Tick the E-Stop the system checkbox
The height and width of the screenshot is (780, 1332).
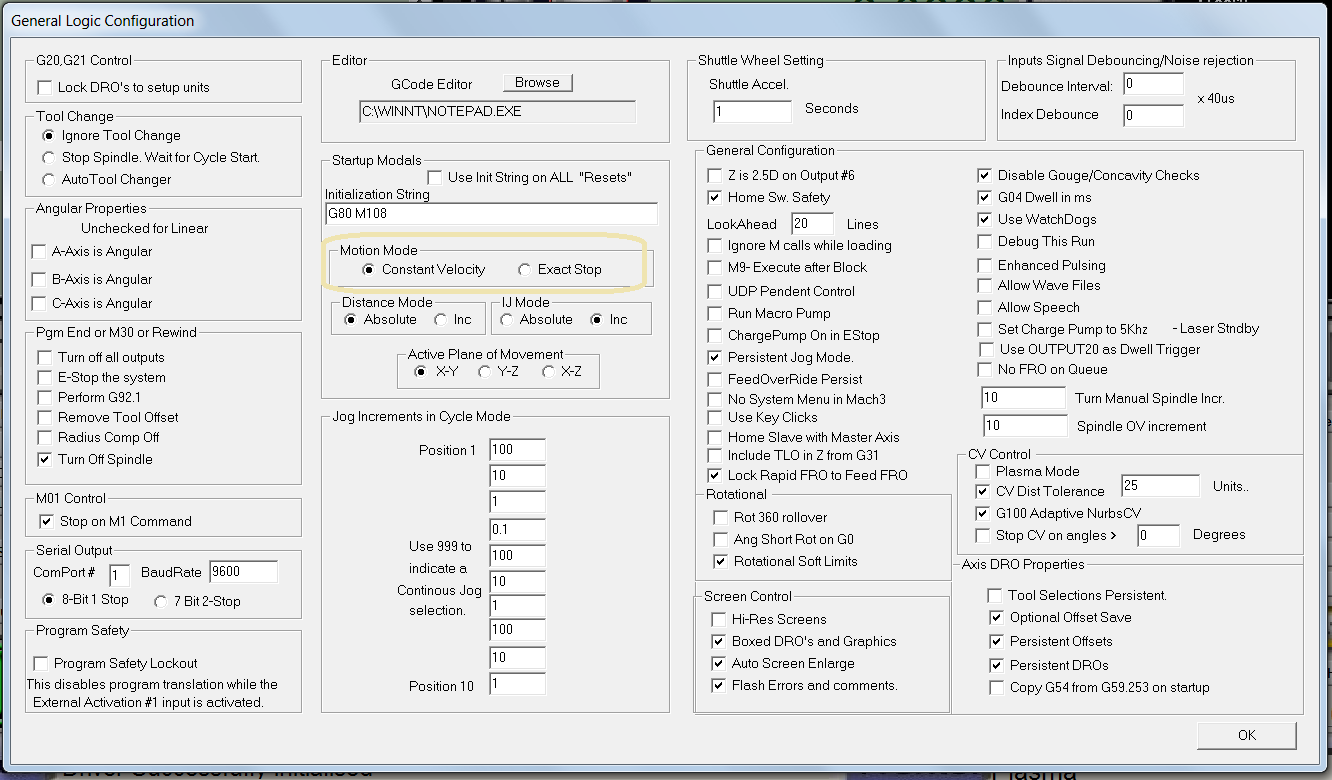pyautogui.click(x=44, y=377)
